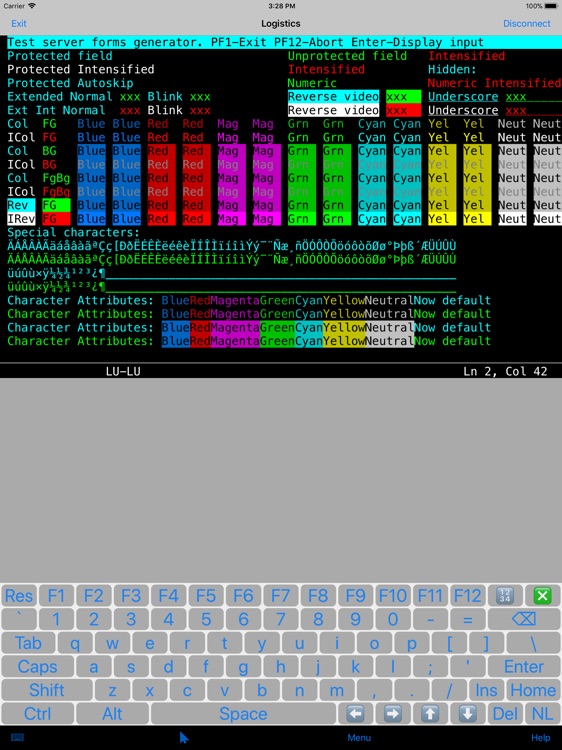This screenshot has height=750, width=562.
Task: Click the cyan 'Underscore' field
Action: point(463,97)
